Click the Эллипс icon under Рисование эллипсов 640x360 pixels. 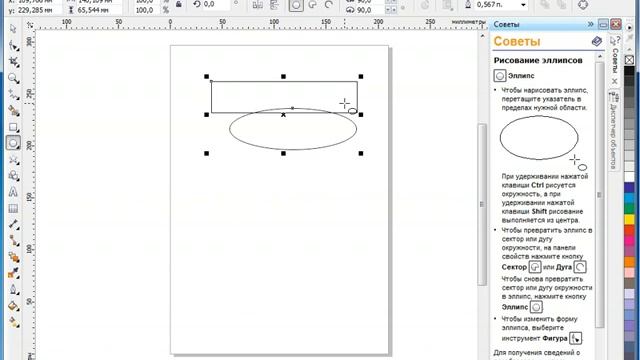500,76
